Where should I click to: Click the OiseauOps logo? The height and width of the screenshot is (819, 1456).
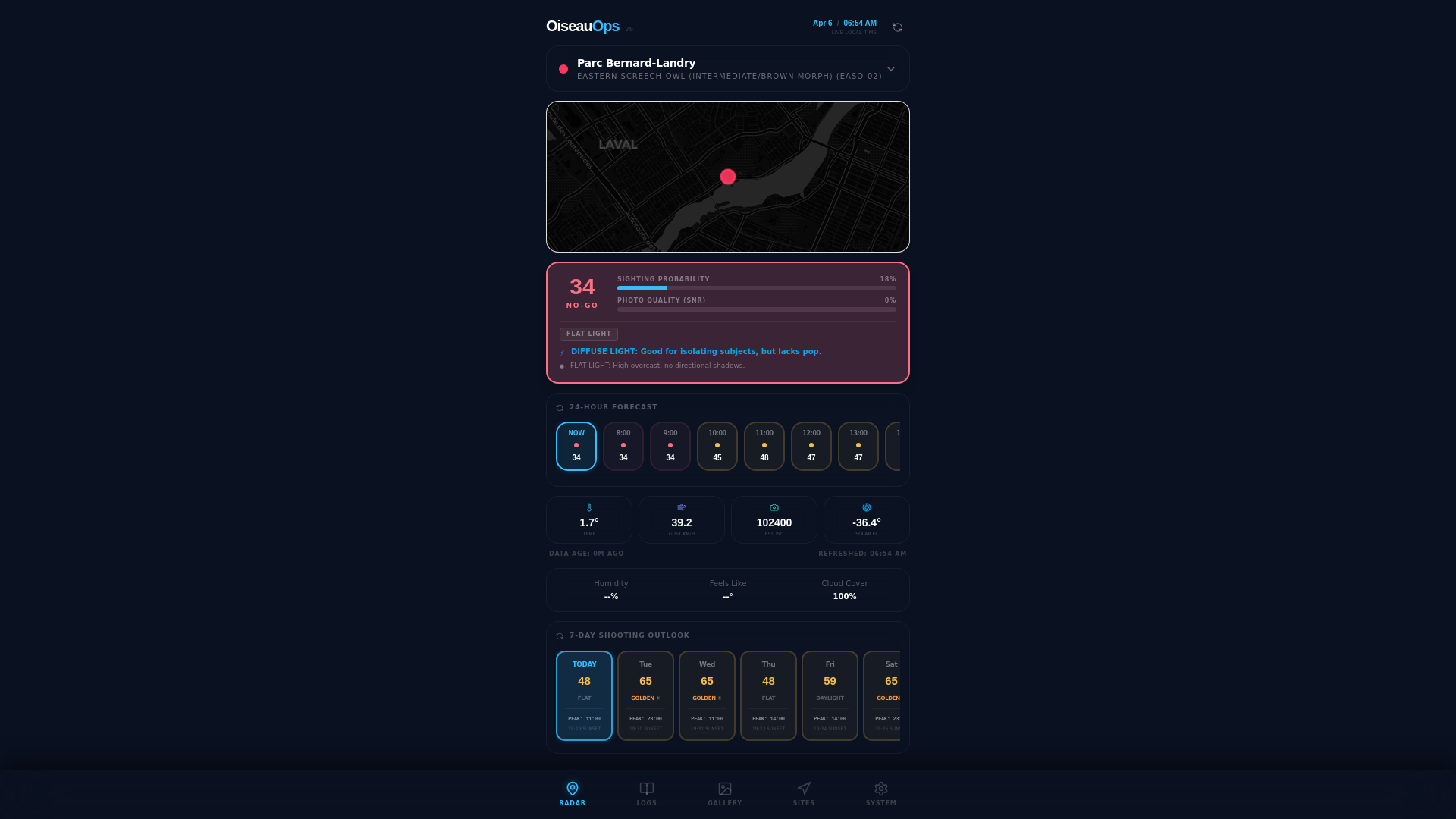click(582, 26)
